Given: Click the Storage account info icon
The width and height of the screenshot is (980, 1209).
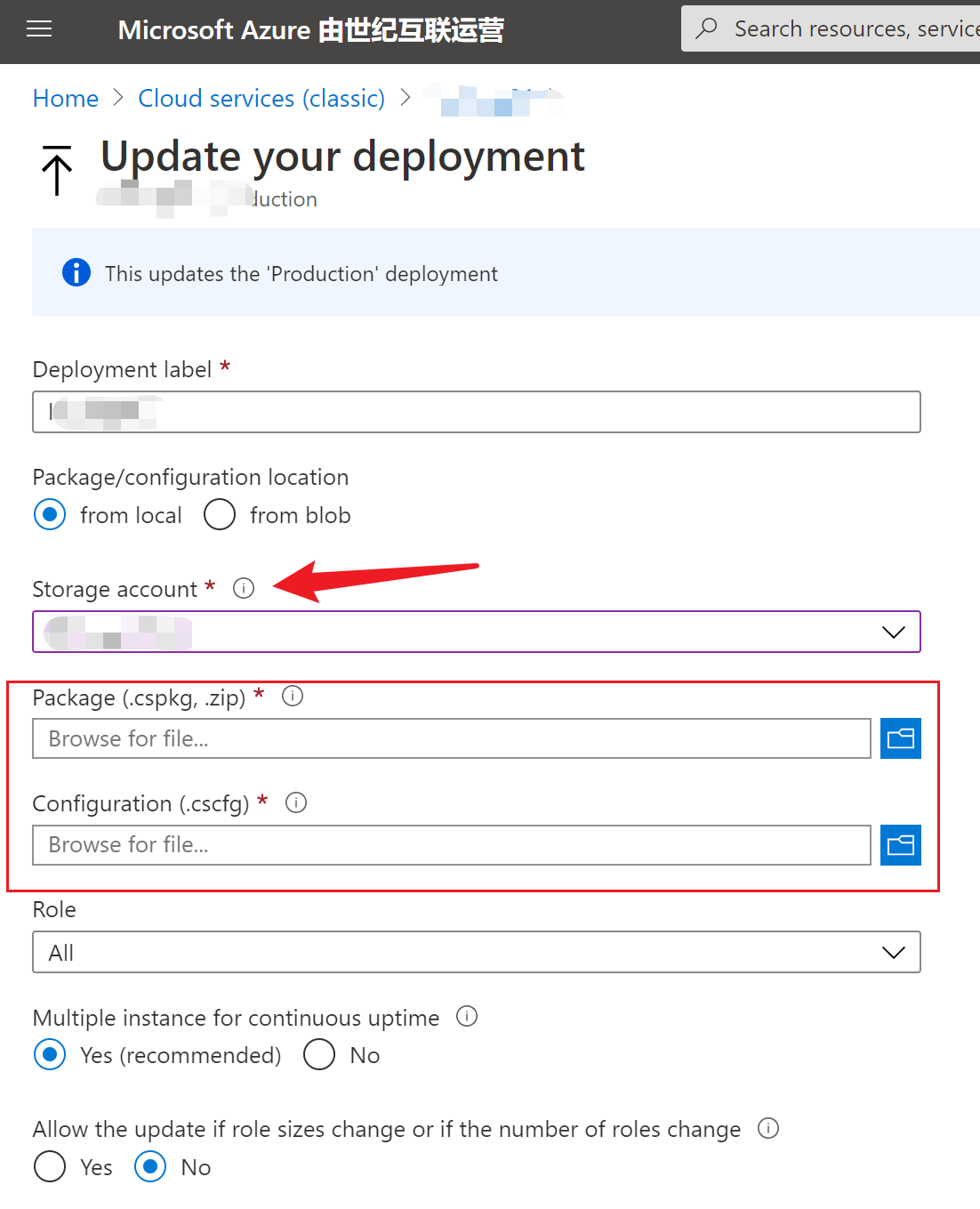Looking at the screenshot, I should (x=244, y=588).
